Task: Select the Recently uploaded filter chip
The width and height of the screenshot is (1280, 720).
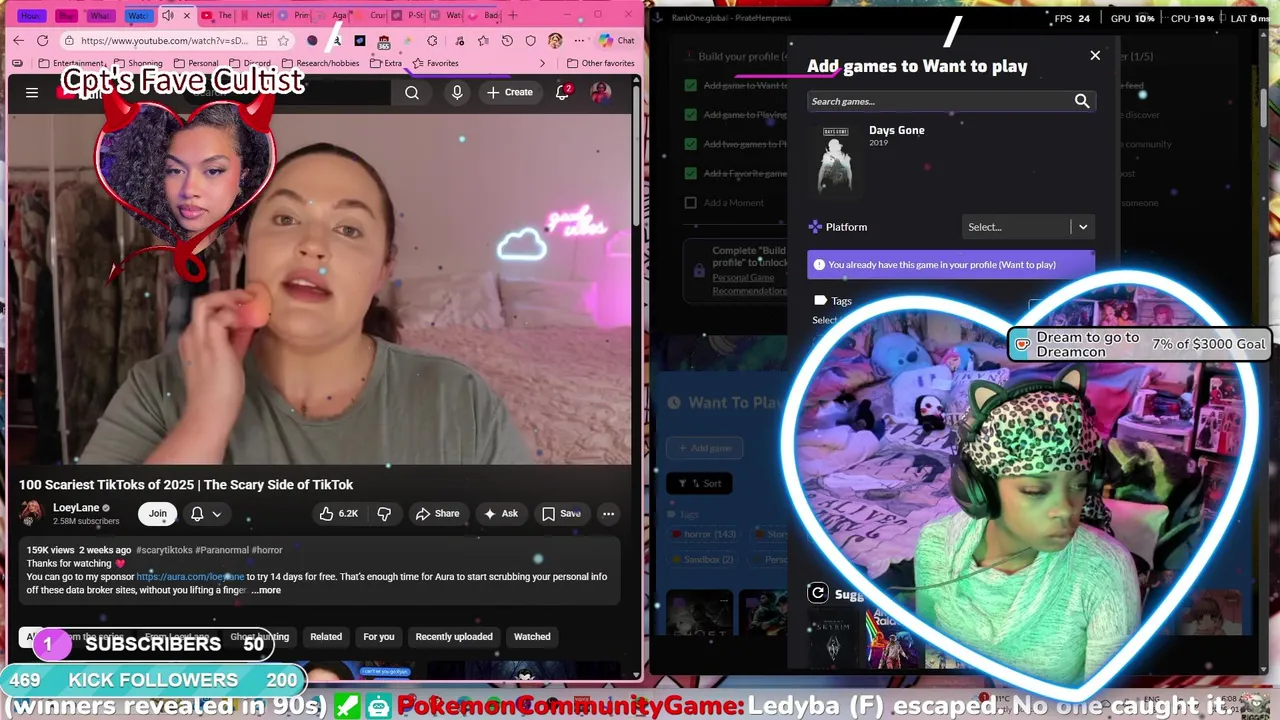Action: 454,637
